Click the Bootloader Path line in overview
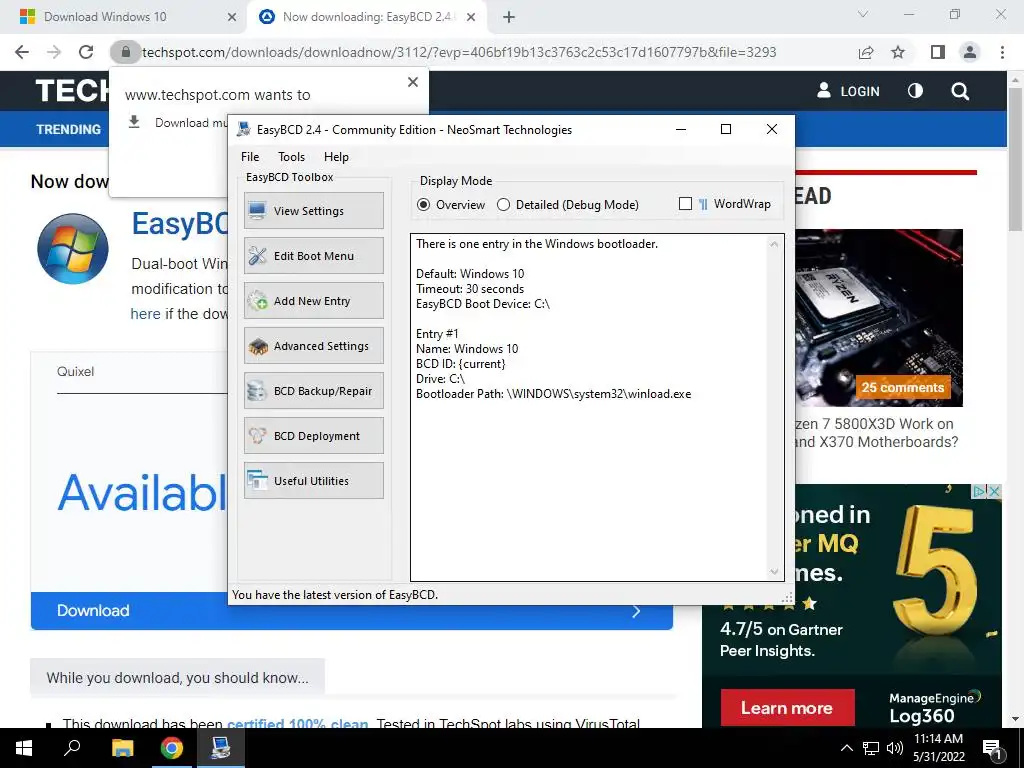Screen dimensions: 1024x768 click(x=553, y=394)
